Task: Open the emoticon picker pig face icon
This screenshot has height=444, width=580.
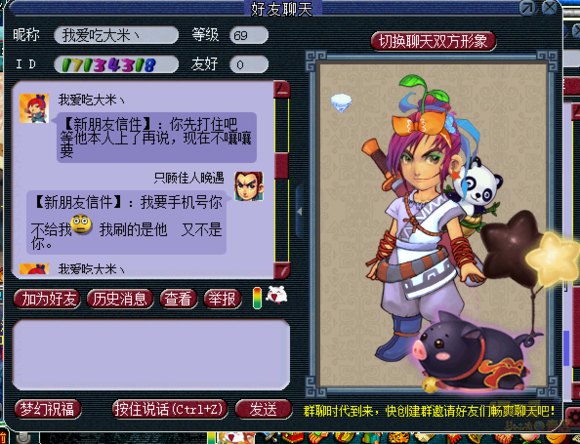Action: coord(276,295)
